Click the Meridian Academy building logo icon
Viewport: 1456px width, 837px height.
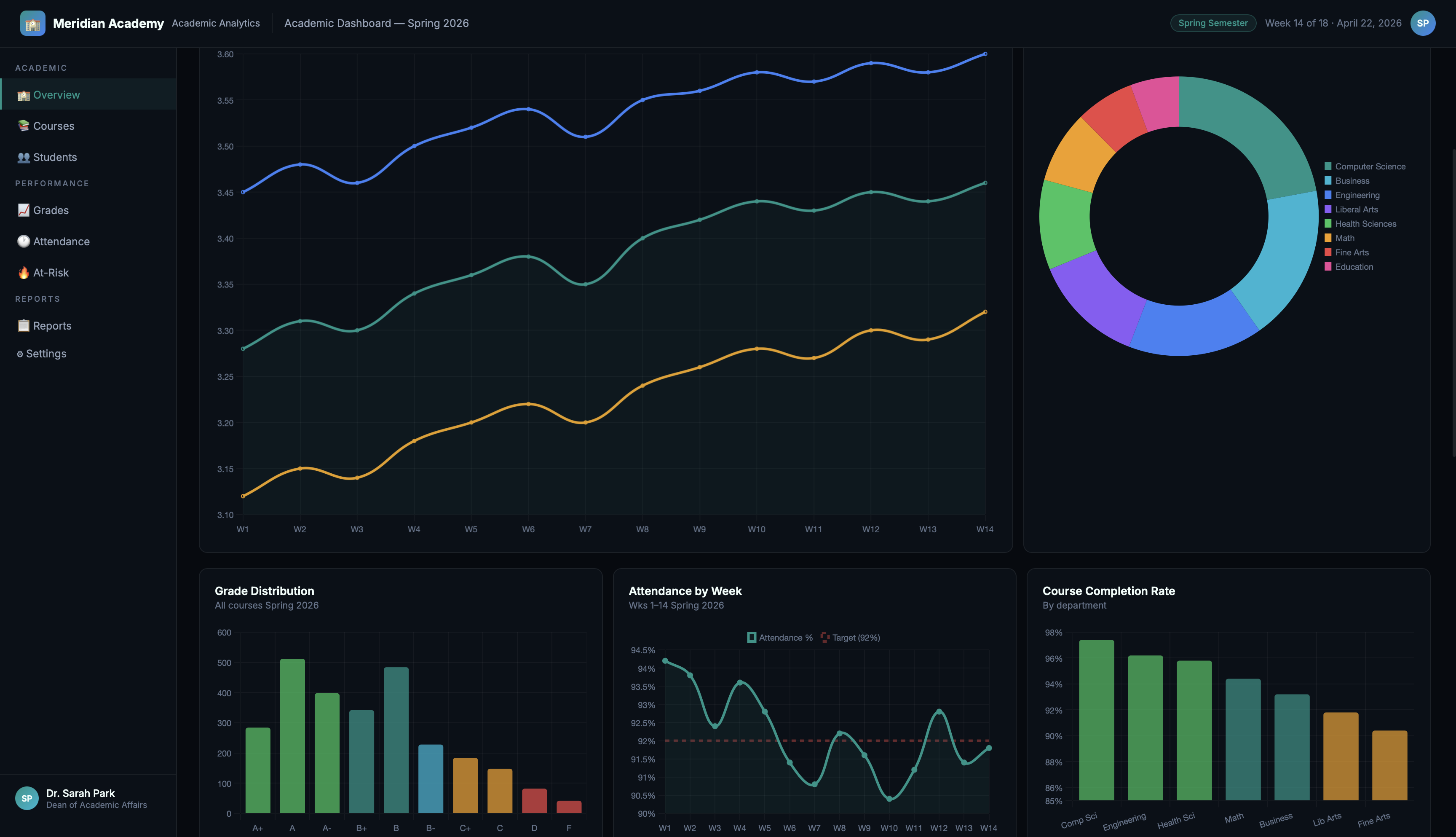tap(33, 23)
